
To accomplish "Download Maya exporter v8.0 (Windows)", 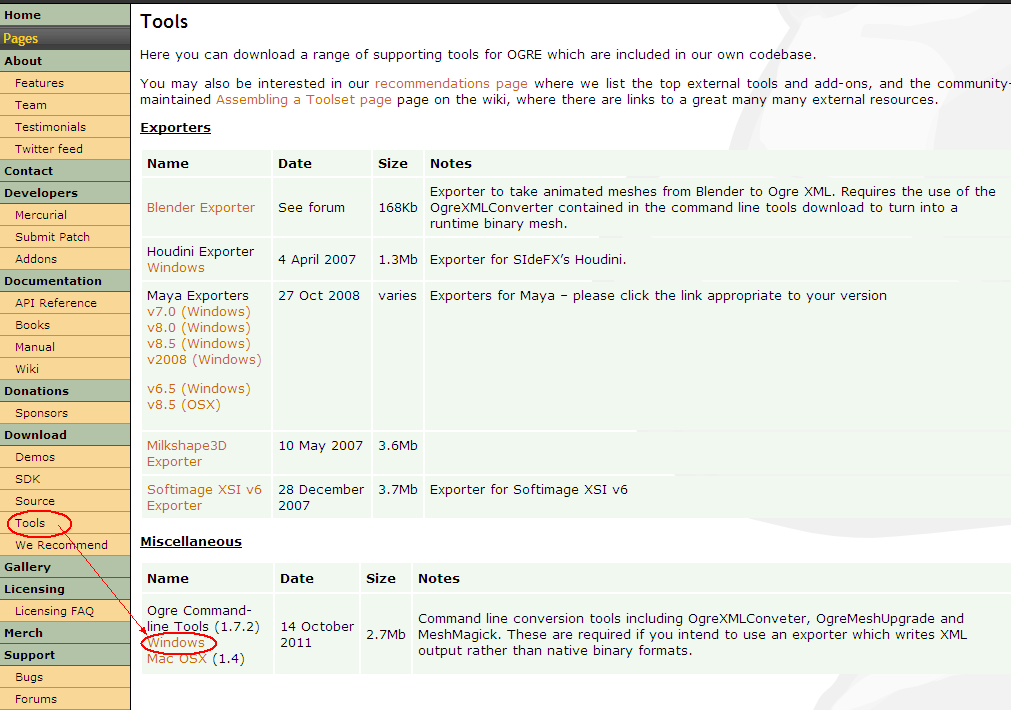I will pos(199,328).
